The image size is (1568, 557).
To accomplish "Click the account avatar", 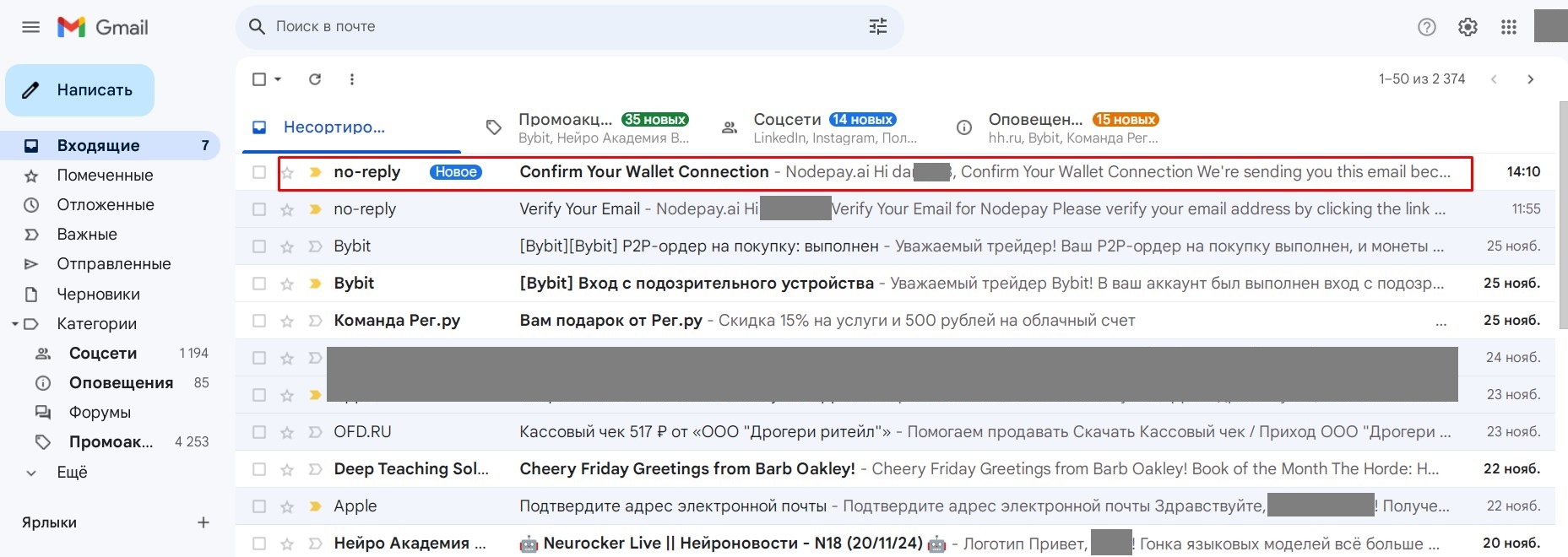I will (x=1551, y=25).
